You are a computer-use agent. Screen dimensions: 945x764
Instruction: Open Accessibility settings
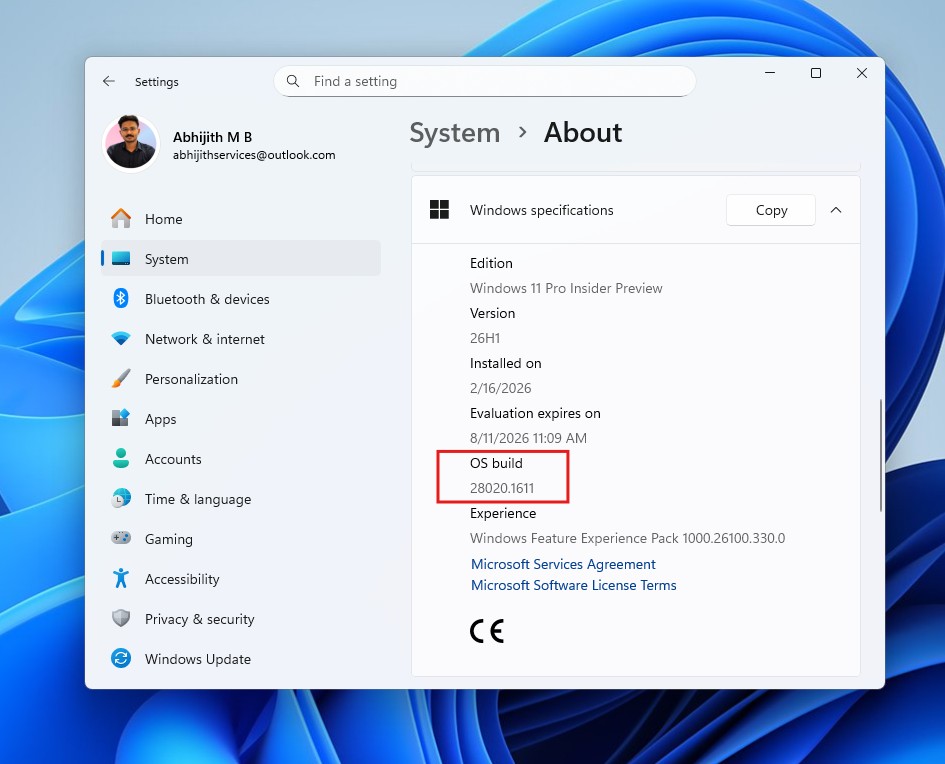[182, 578]
